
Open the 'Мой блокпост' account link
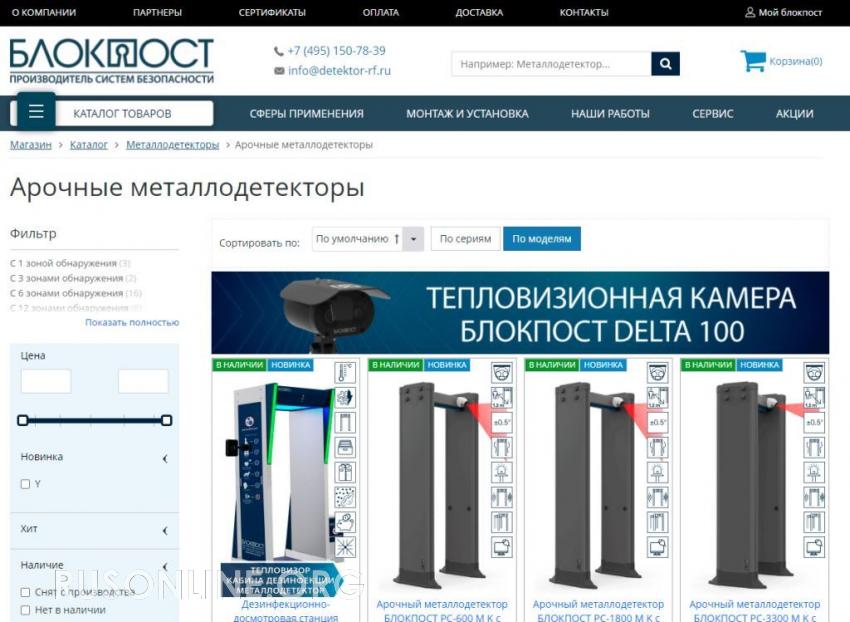coord(790,12)
